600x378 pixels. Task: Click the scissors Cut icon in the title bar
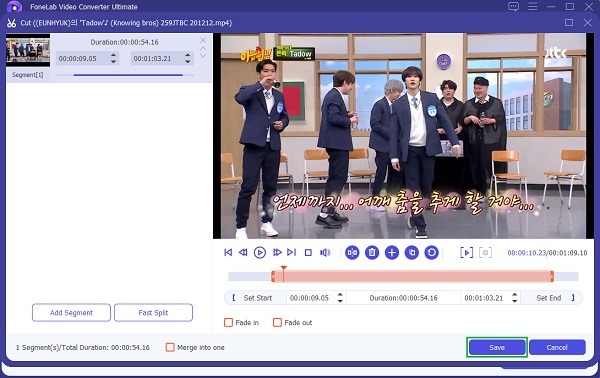11,23
